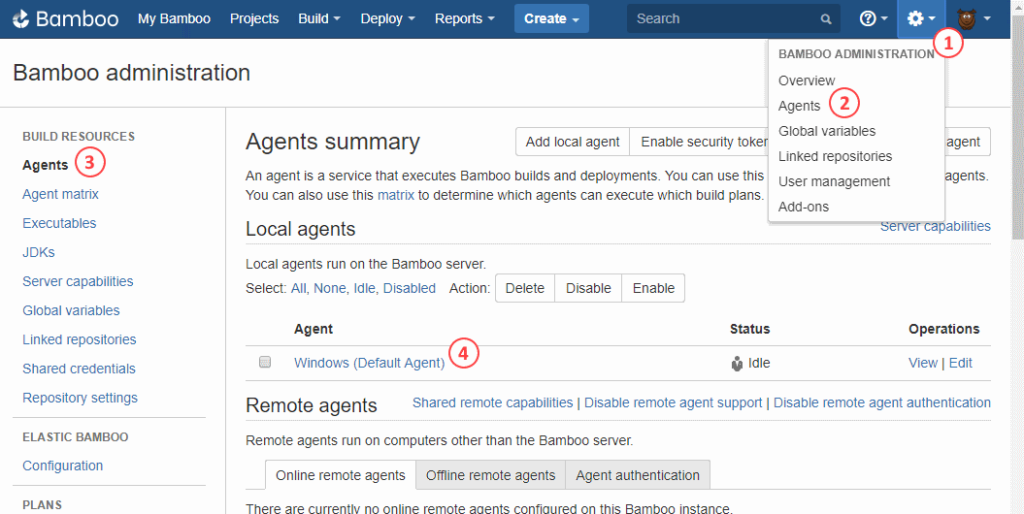Open the help question mark menu

[x=872, y=19]
